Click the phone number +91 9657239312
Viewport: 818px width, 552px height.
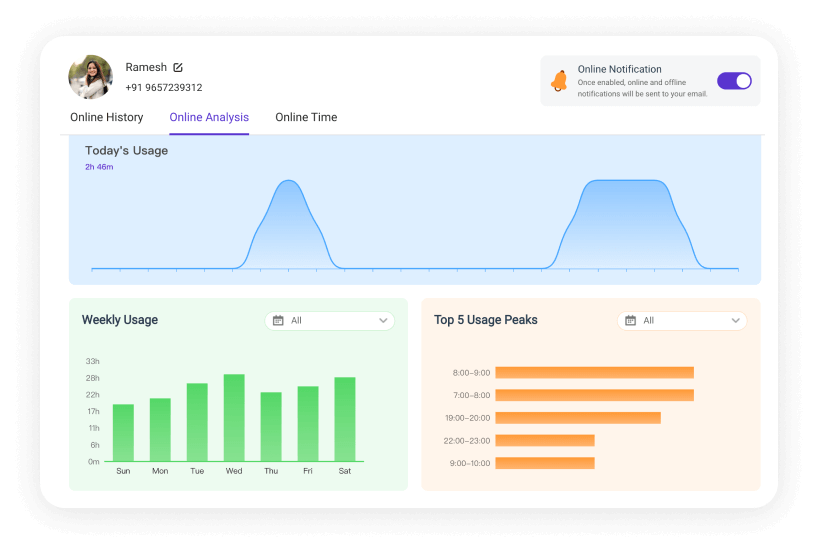tap(163, 88)
